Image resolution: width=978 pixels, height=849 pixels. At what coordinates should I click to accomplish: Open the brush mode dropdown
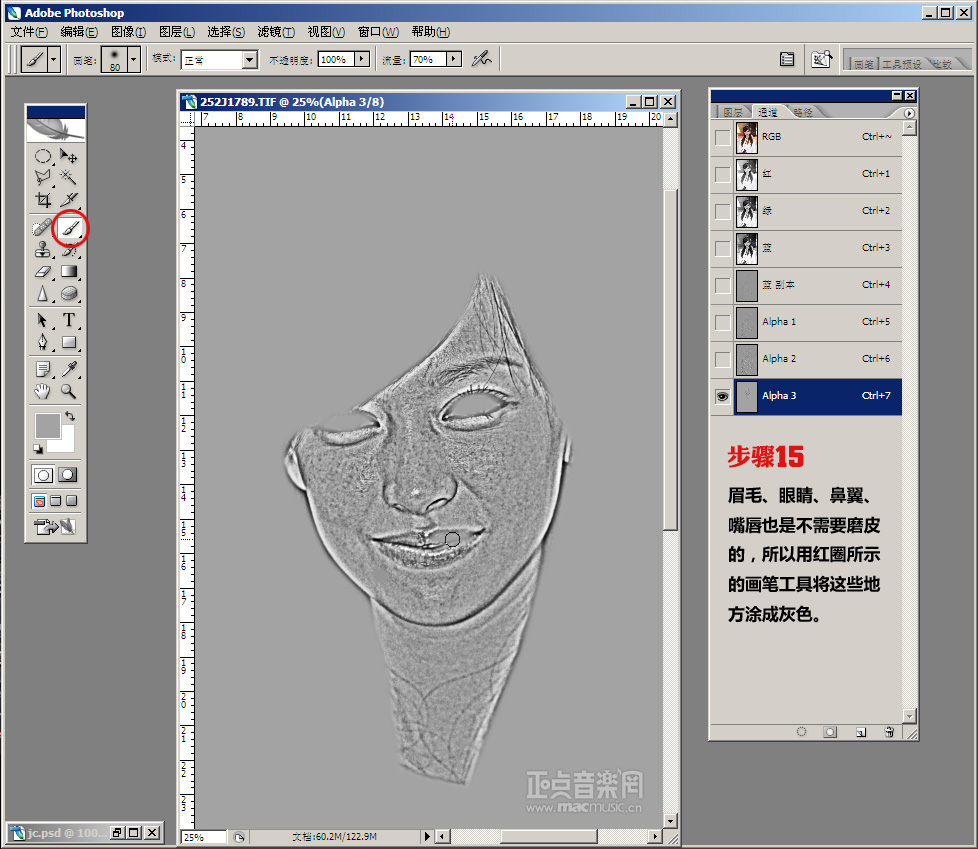(249, 60)
